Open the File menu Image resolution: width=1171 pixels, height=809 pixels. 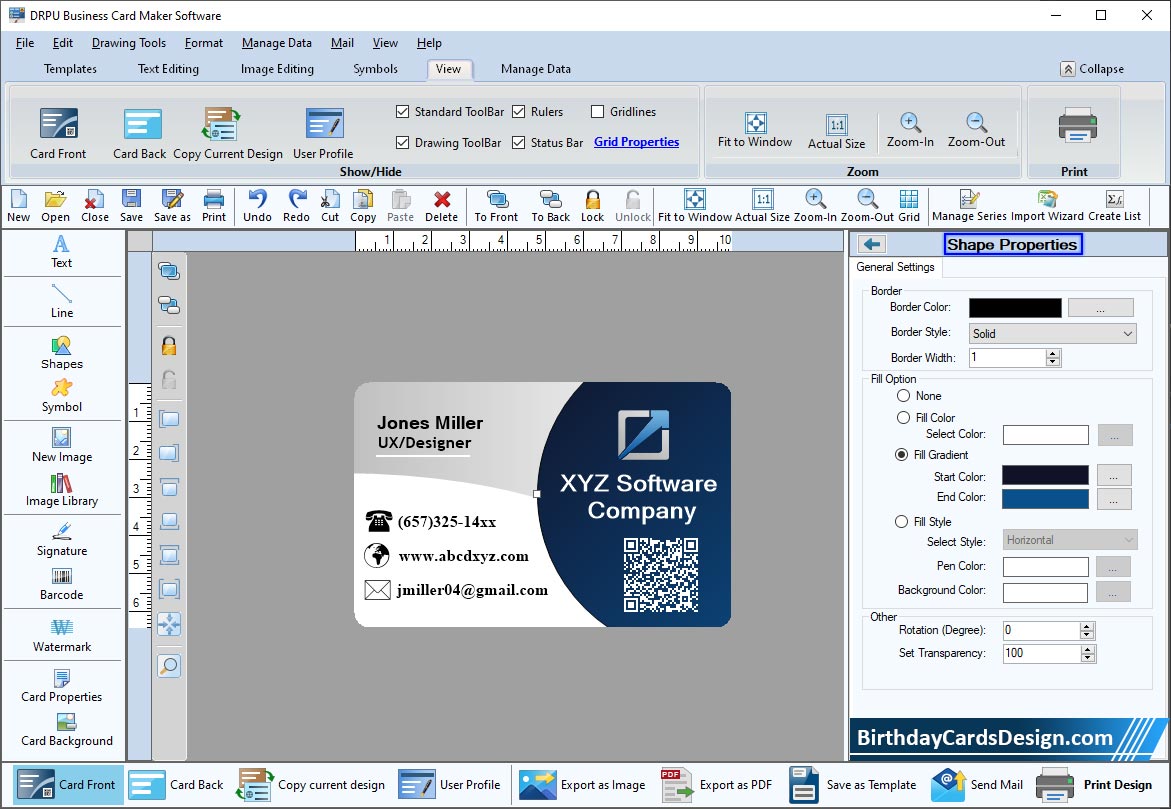point(25,43)
